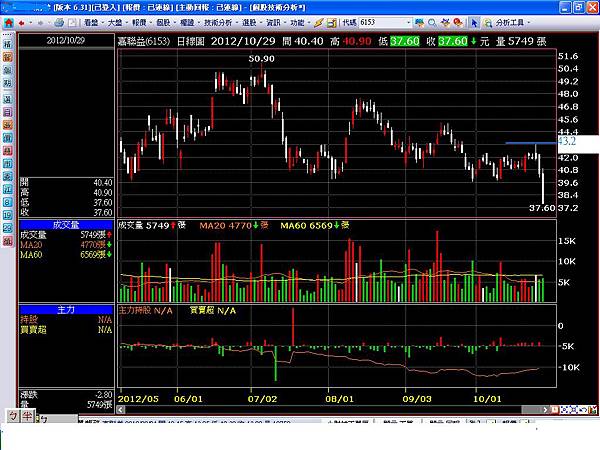Click the save disk icon before 代碼
The height and width of the screenshot is (450, 600).
(x=331, y=23)
